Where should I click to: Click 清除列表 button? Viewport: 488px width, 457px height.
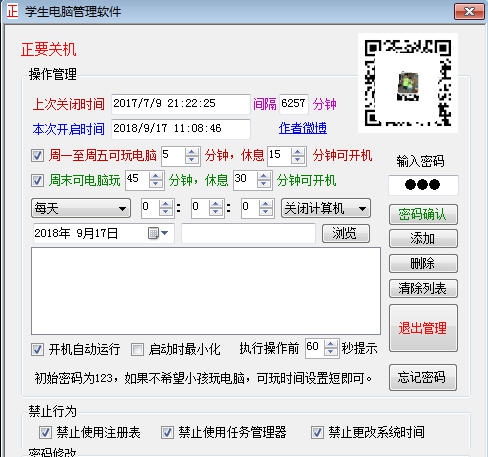point(423,288)
